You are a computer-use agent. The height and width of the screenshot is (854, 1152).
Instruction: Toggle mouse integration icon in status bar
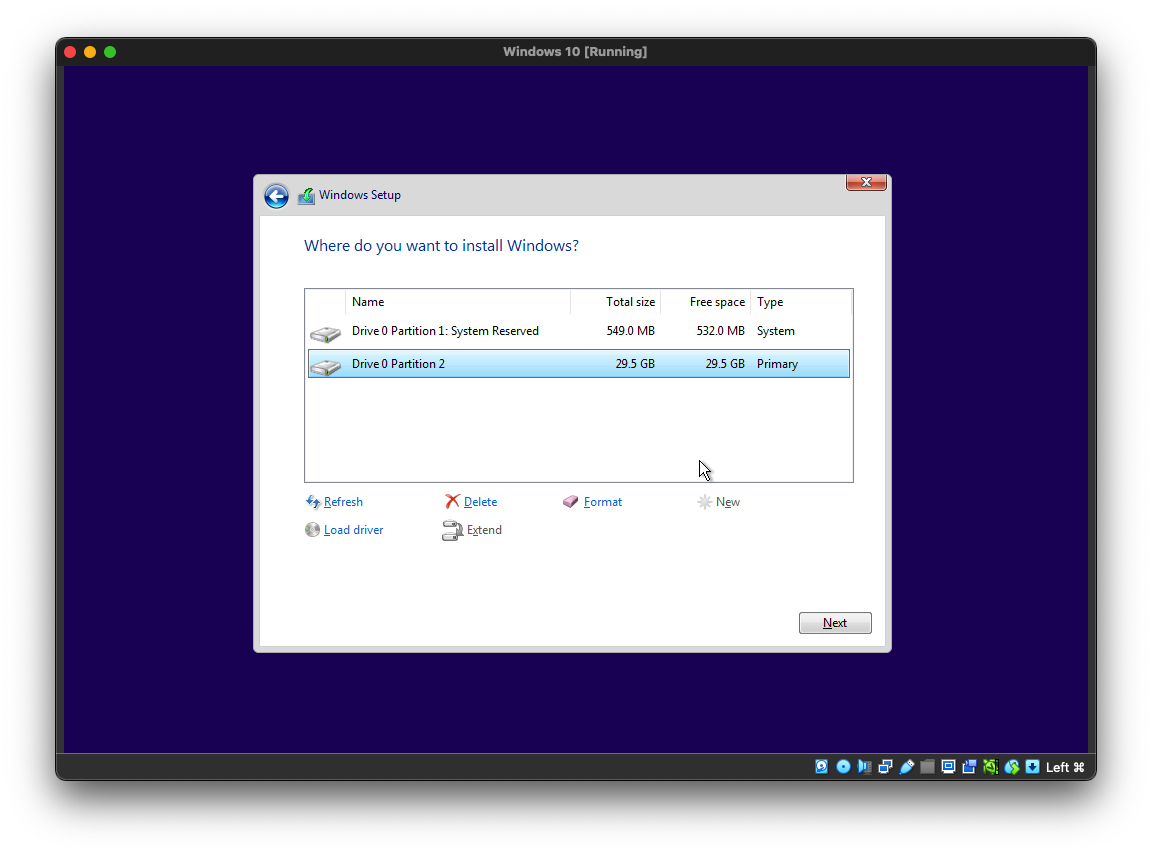point(1011,767)
